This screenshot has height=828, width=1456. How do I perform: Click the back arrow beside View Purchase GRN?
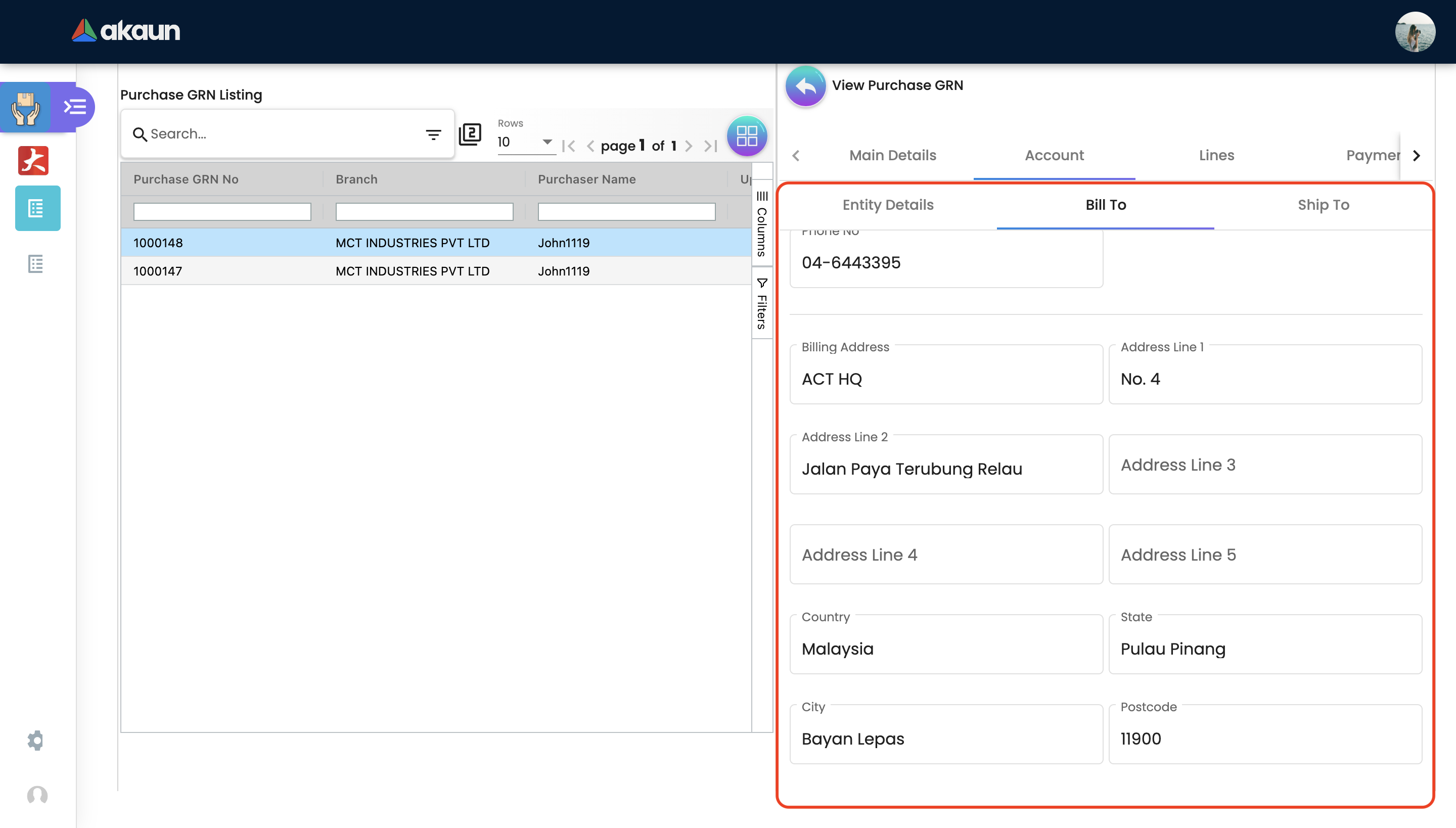pos(805,86)
